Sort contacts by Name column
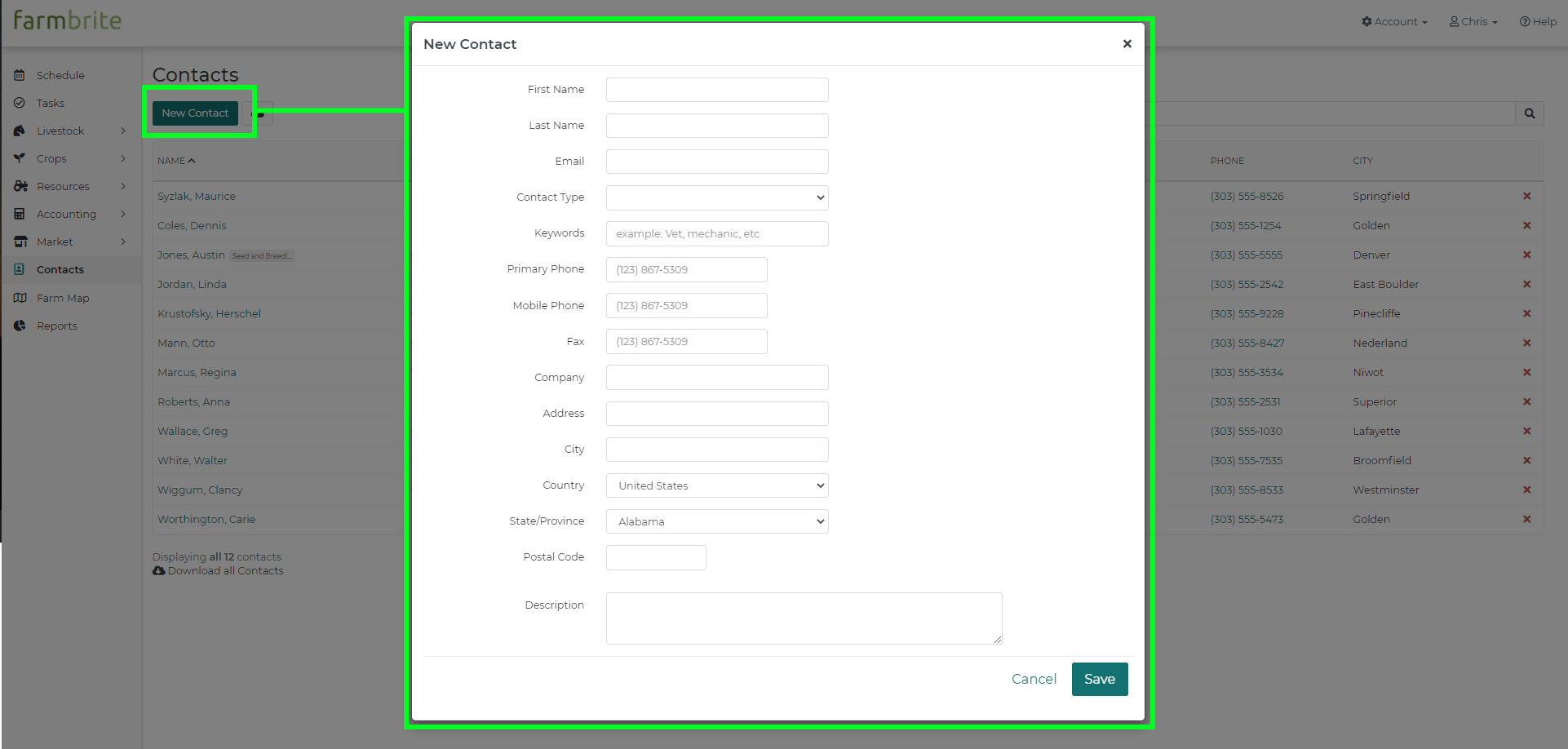1568x749 pixels. (176, 161)
